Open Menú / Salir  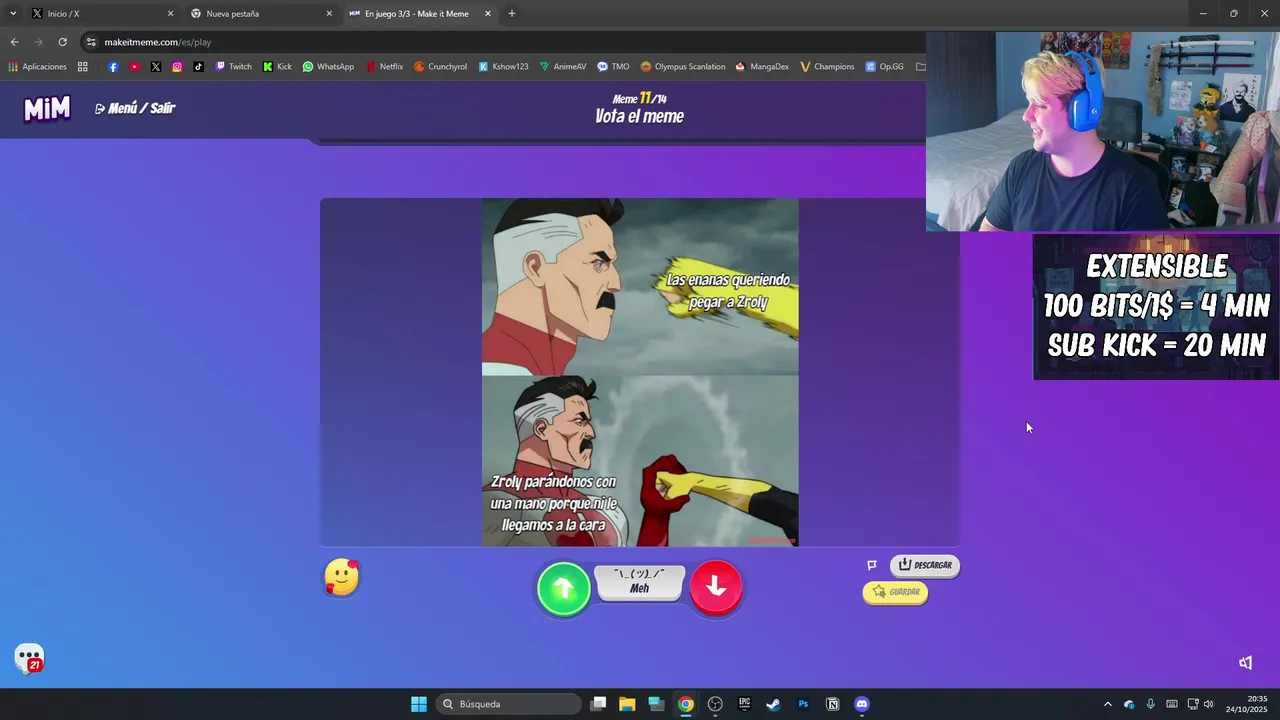(x=135, y=108)
